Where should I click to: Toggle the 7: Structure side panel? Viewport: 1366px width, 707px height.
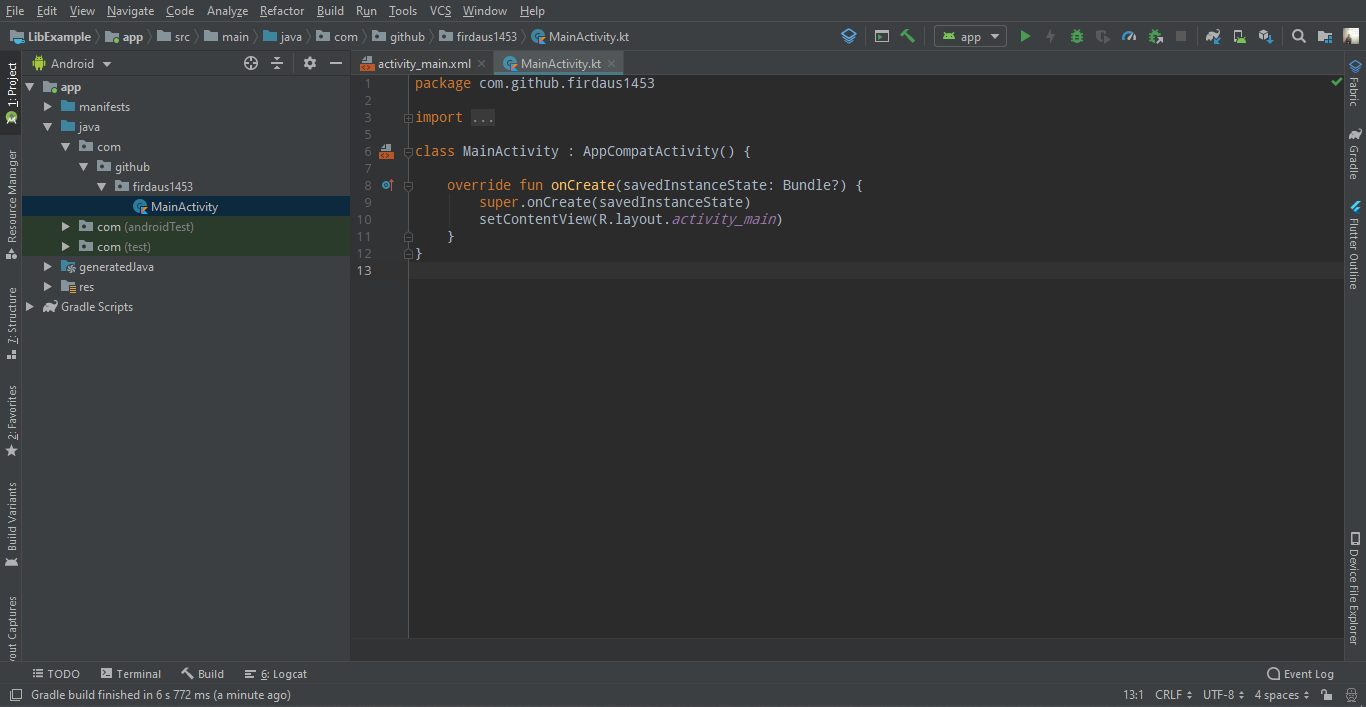pyautogui.click(x=11, y=324)
